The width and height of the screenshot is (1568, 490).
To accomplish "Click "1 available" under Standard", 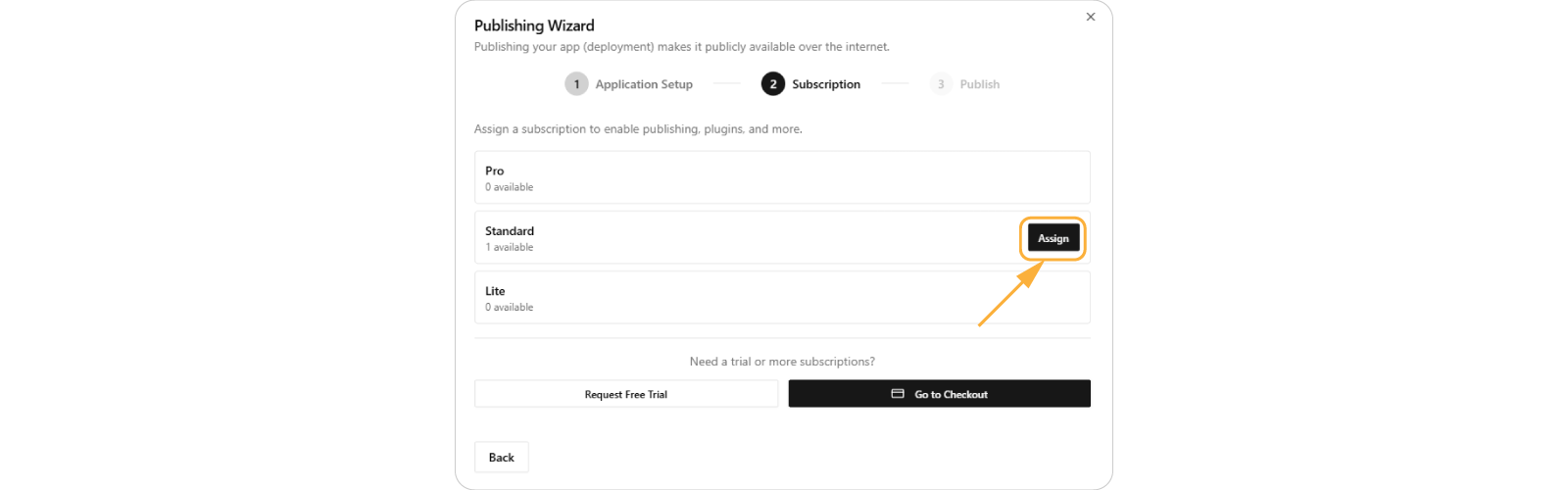I will point(510,248).
